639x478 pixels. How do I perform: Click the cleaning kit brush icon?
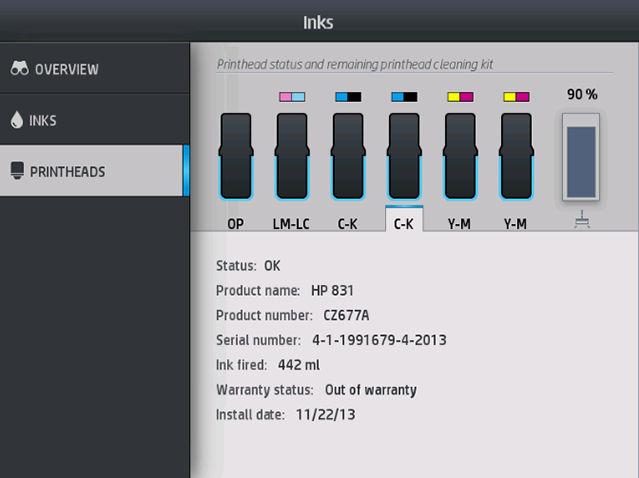coord(582,219)
